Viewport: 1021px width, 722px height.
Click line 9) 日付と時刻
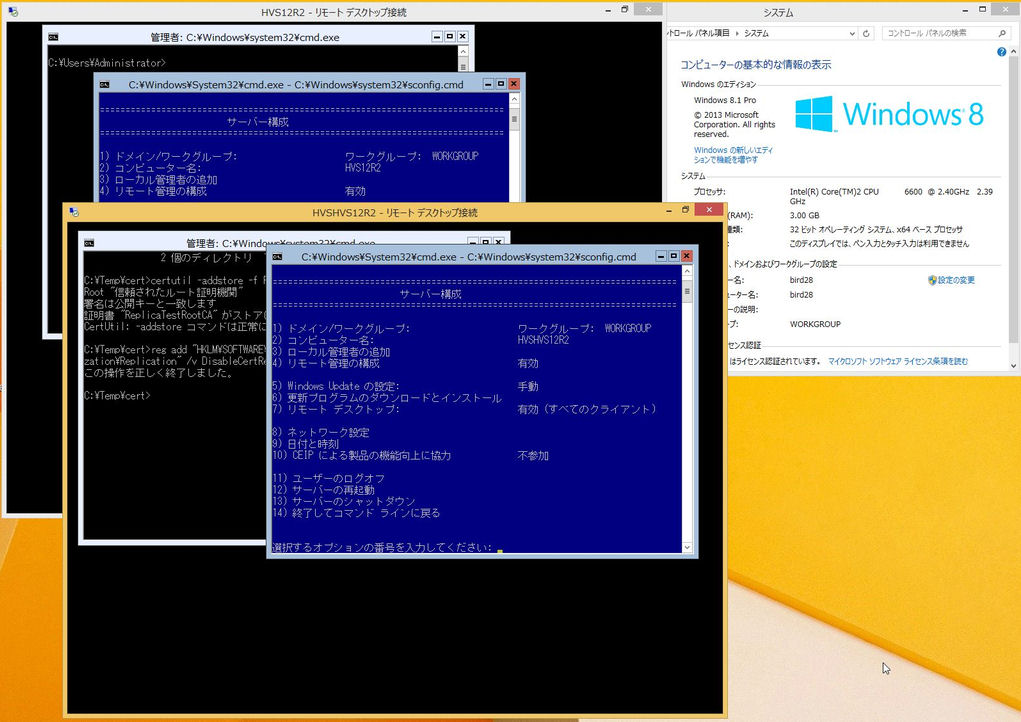pos(305,444)
